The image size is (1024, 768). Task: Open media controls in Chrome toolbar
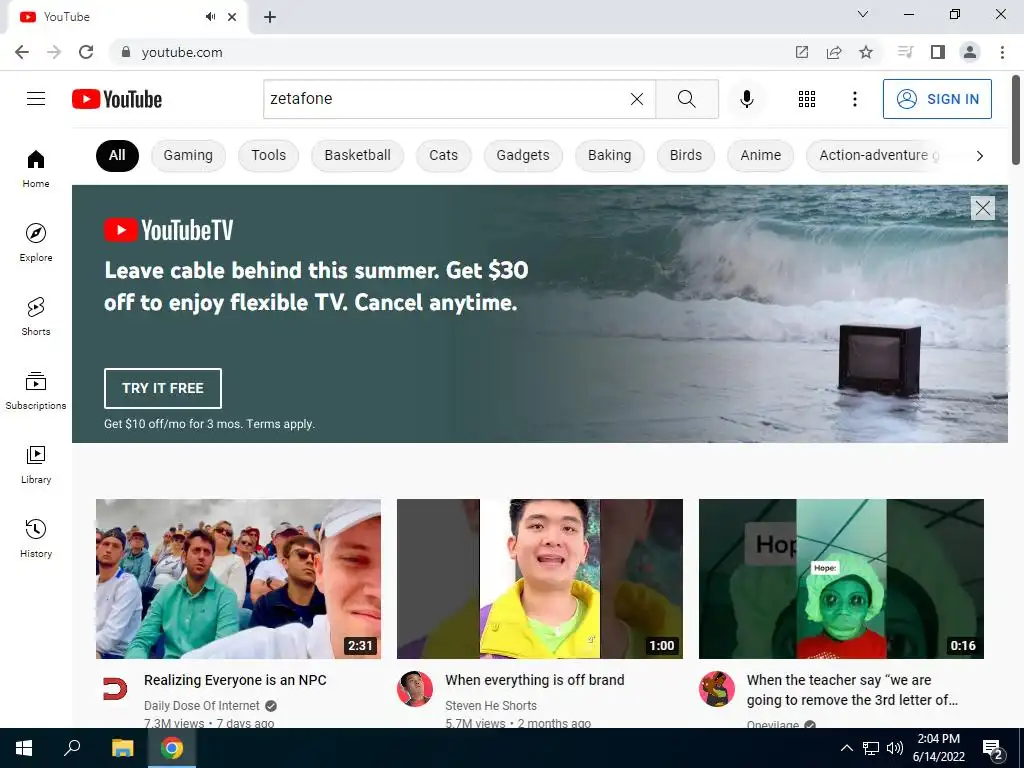tap(905, 52)
